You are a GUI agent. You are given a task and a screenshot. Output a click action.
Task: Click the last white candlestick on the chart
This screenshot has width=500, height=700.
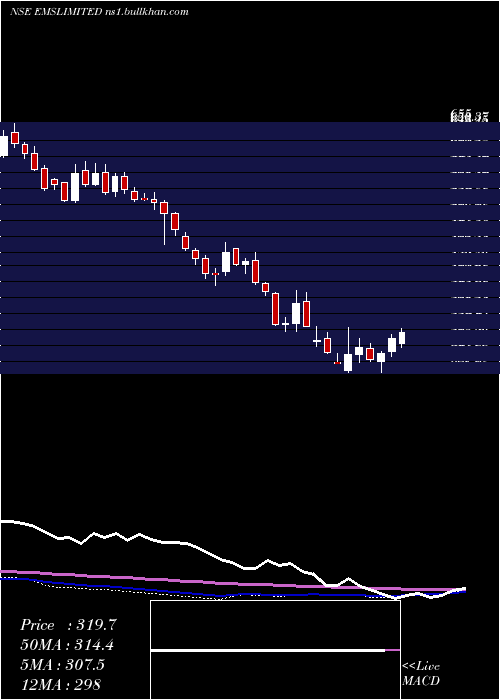[402, 338]
